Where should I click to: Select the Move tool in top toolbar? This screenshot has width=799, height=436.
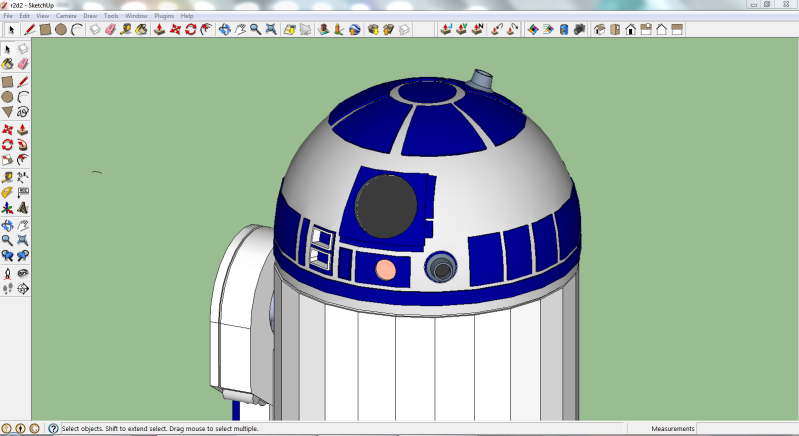coord(175,30)
